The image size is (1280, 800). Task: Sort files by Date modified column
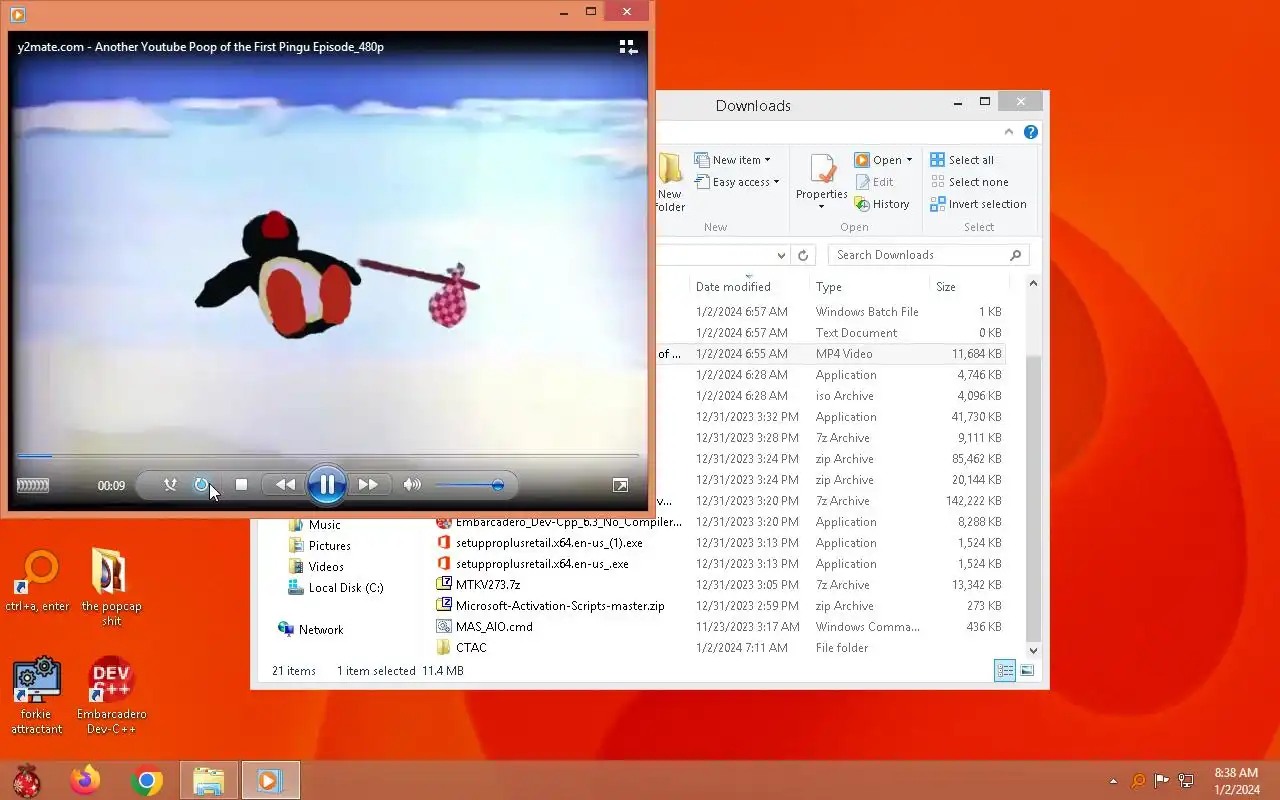pos(750,287)
